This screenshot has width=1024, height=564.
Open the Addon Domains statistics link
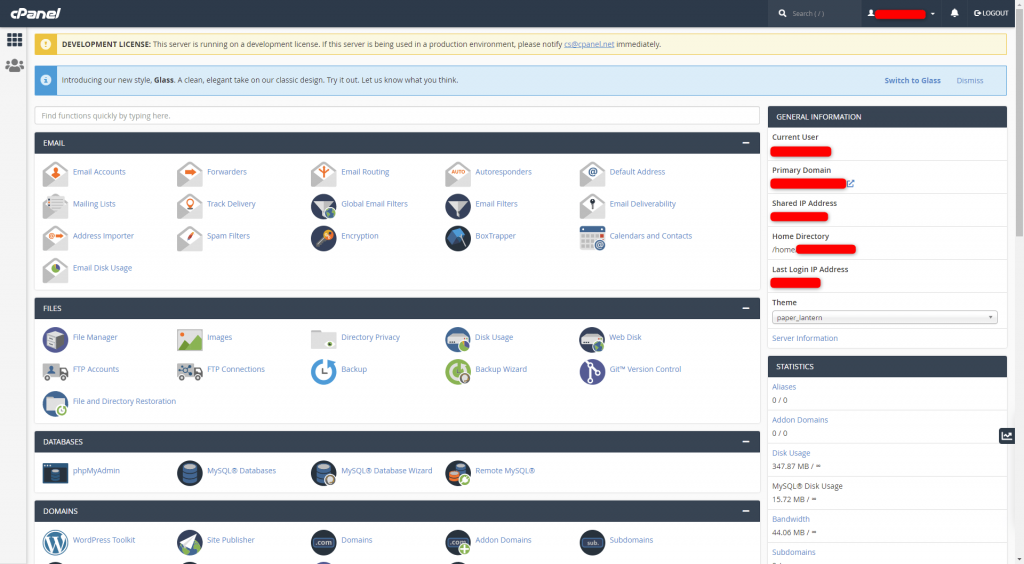click(800, 420)
